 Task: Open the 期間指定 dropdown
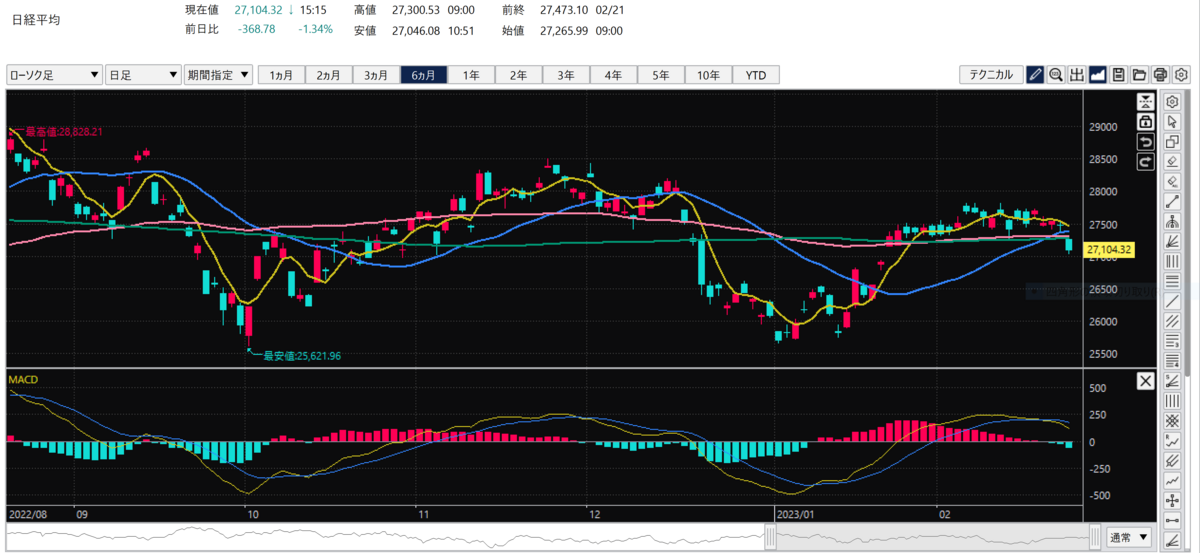click(218, 75)
